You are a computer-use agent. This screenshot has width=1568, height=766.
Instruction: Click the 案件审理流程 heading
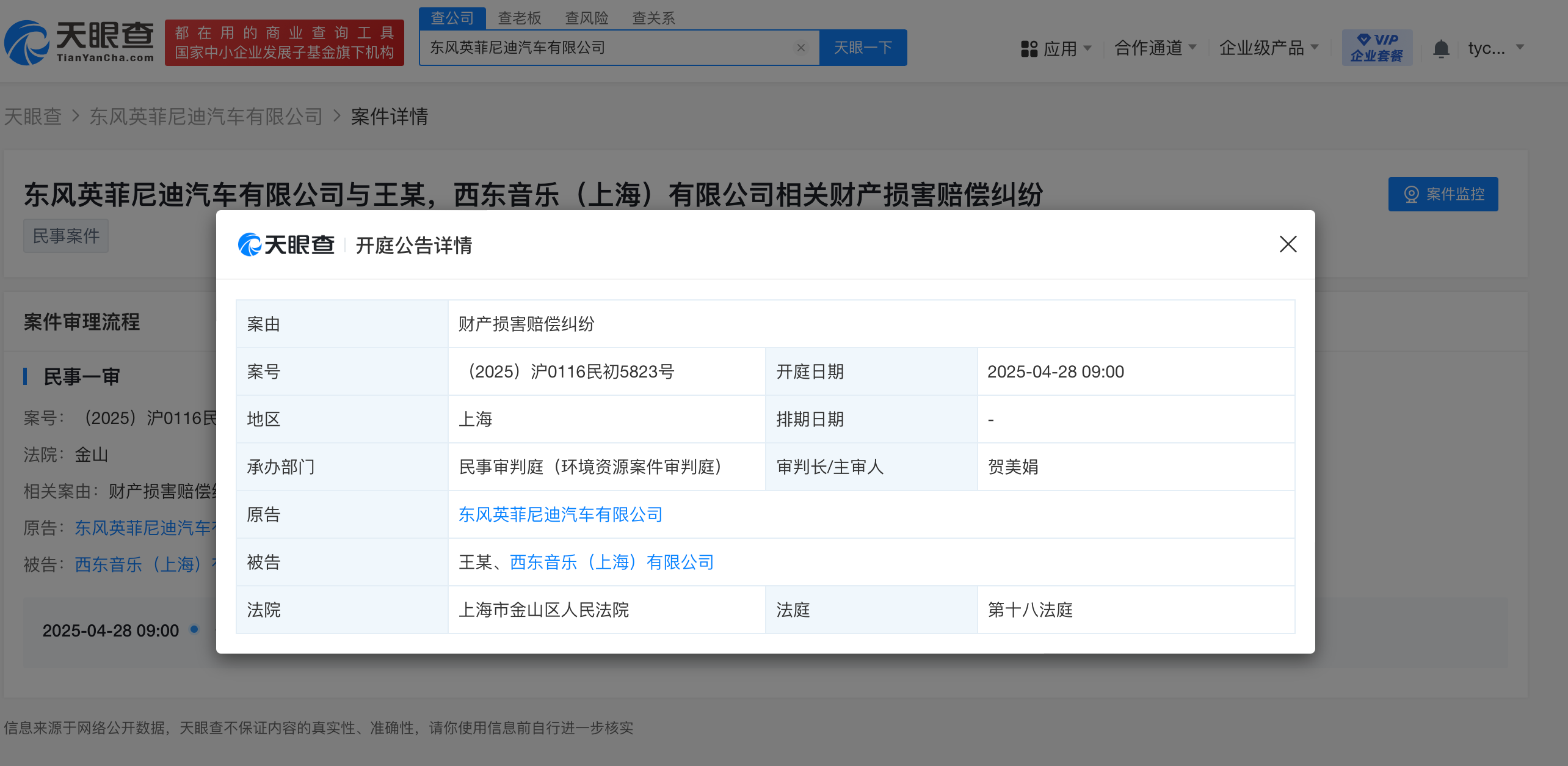pyautogui.click(x=82, y=322)
